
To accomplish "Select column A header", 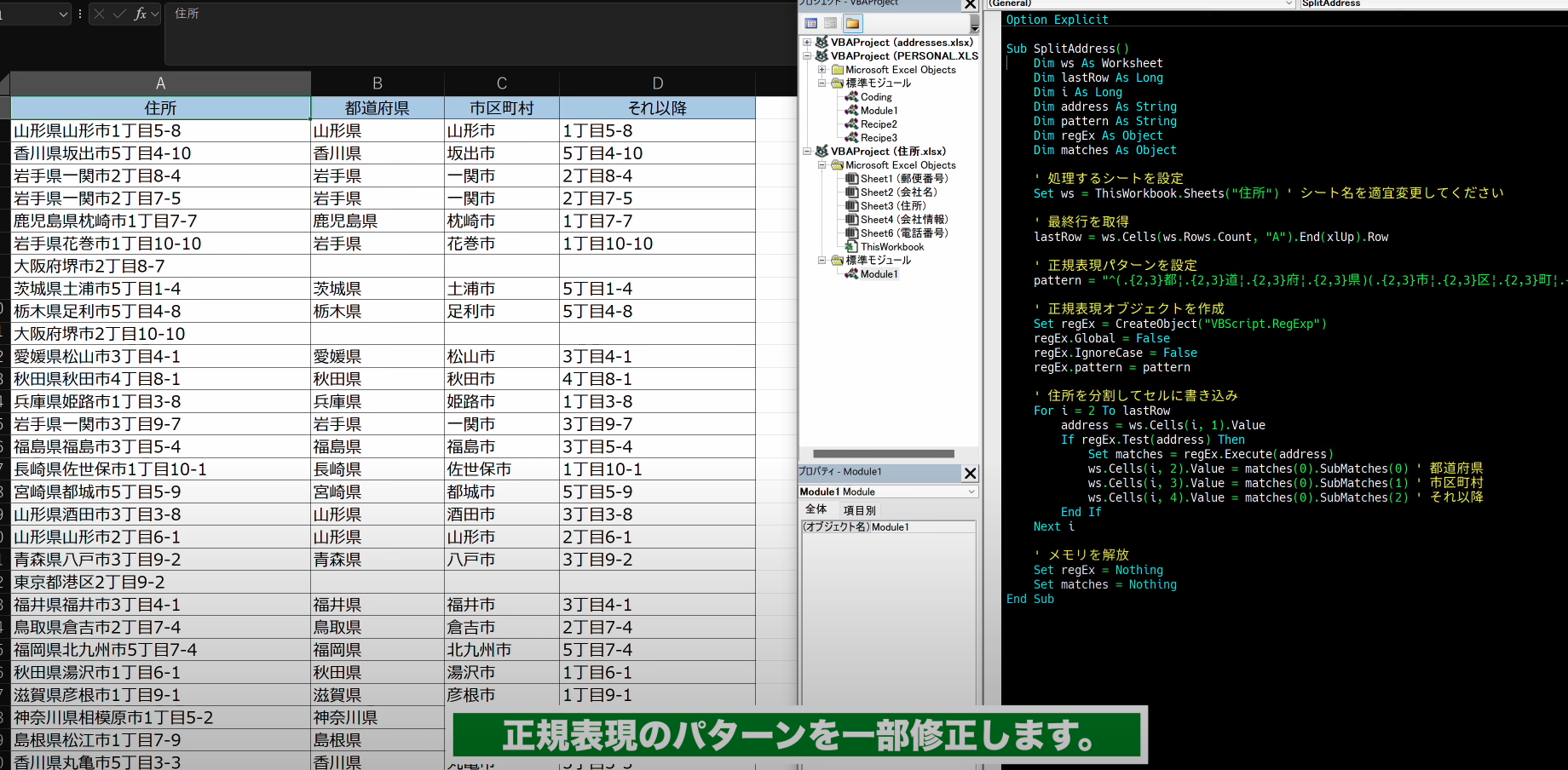I will 160,83.
